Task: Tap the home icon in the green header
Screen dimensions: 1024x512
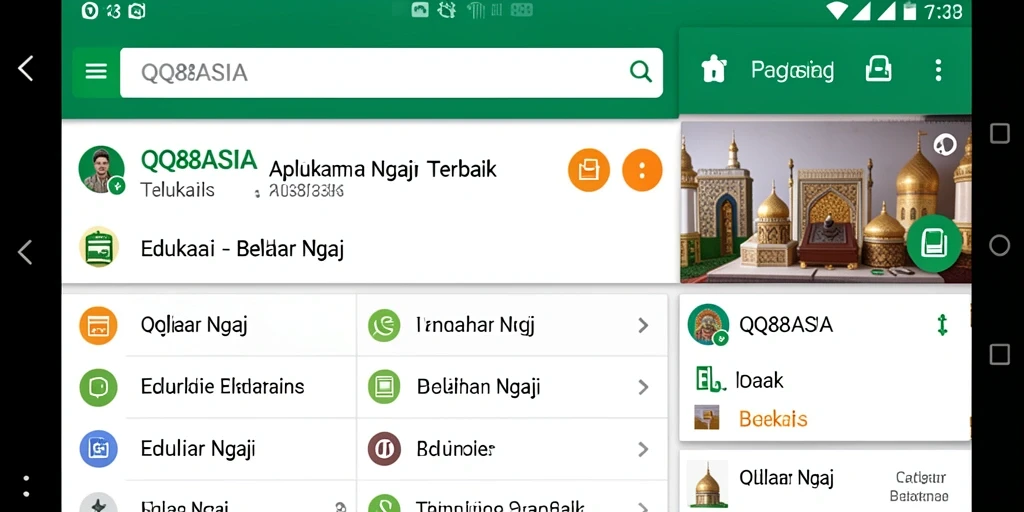Action: (714, 69)
